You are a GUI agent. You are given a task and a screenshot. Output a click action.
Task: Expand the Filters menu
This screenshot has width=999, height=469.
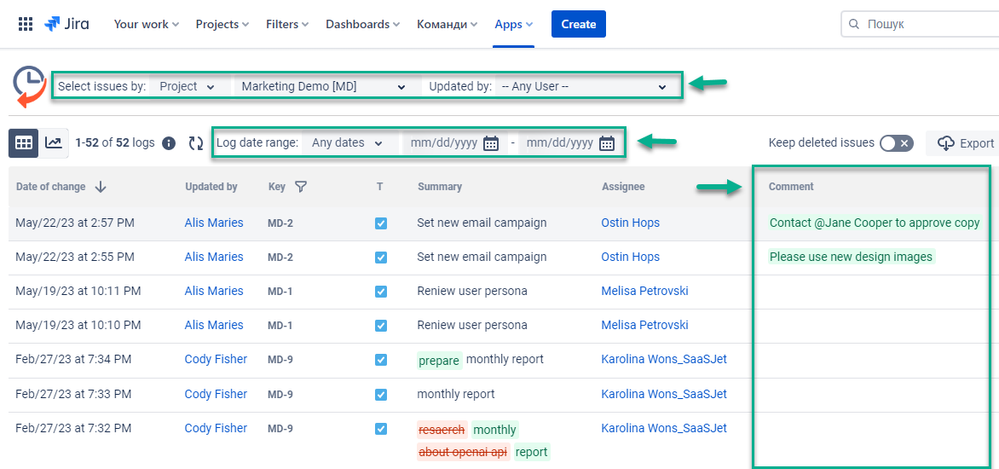(287, 24)
